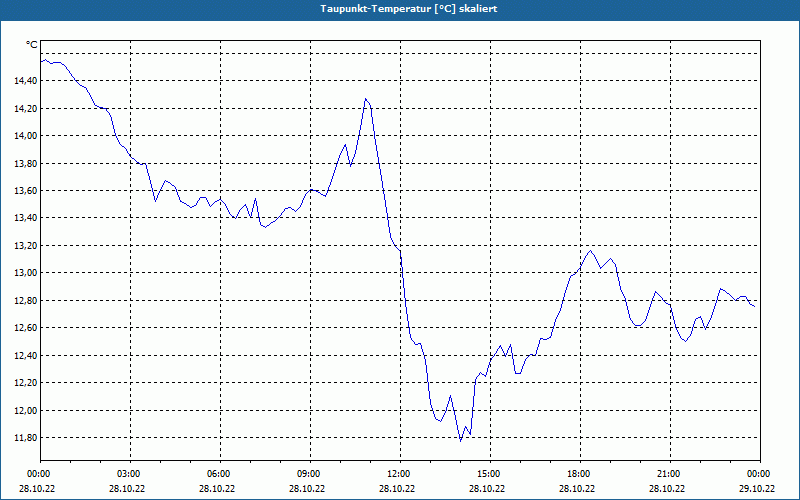
Task: Click the 12:00 time axis label
Action: click(x=400, y=474)
